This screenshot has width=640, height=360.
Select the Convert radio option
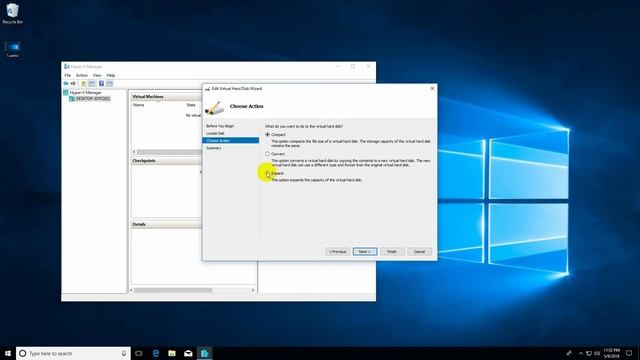point(268,154)
